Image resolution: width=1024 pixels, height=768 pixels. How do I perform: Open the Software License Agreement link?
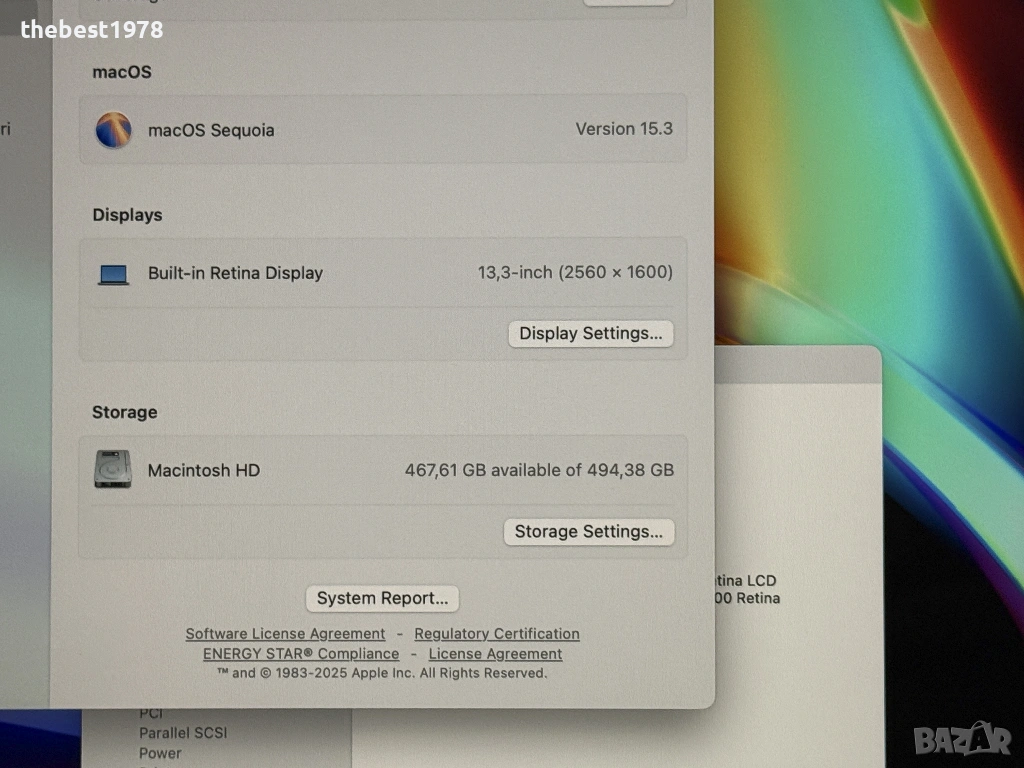pyautogui.click(x=285, y=634)
